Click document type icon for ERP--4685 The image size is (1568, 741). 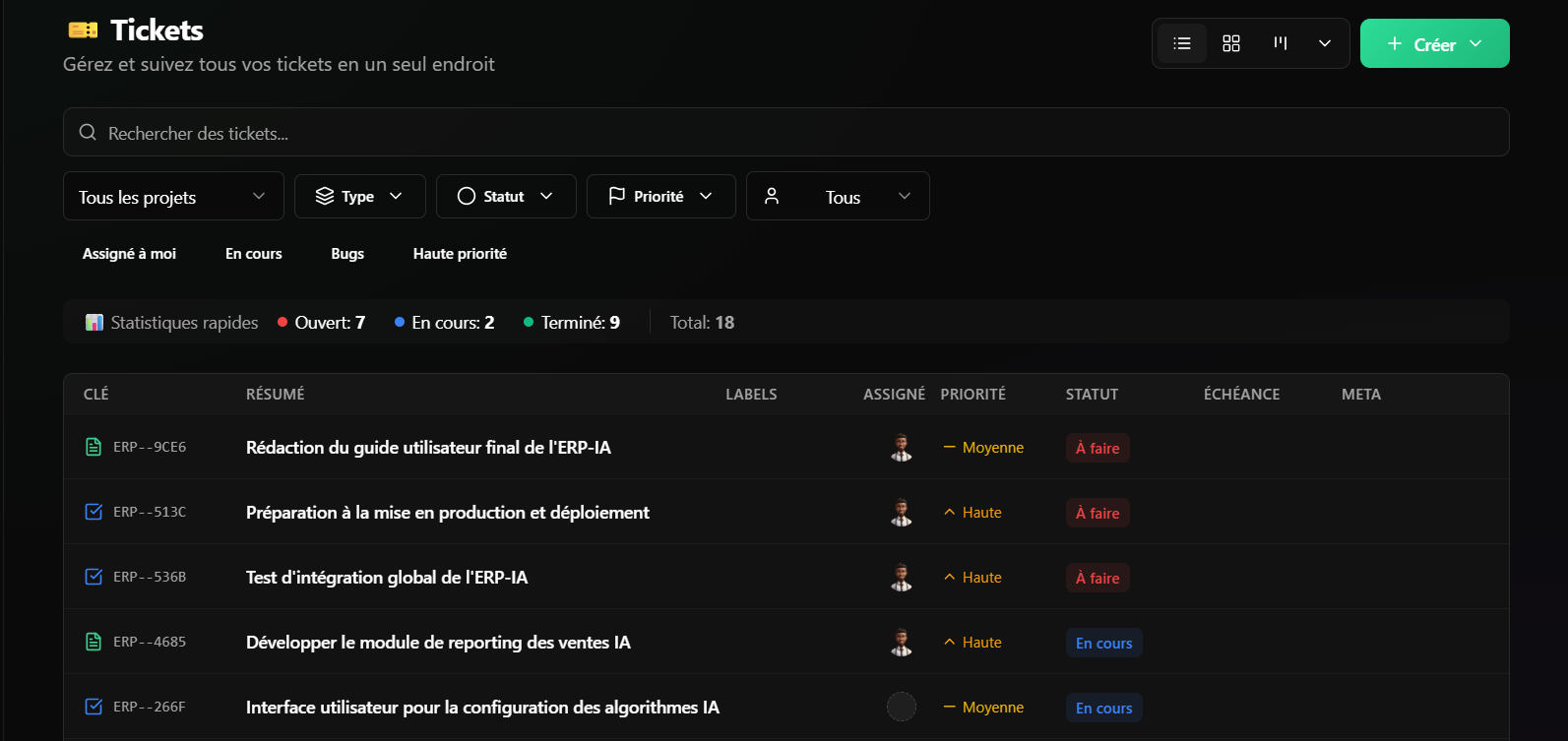tap(94, 642)
